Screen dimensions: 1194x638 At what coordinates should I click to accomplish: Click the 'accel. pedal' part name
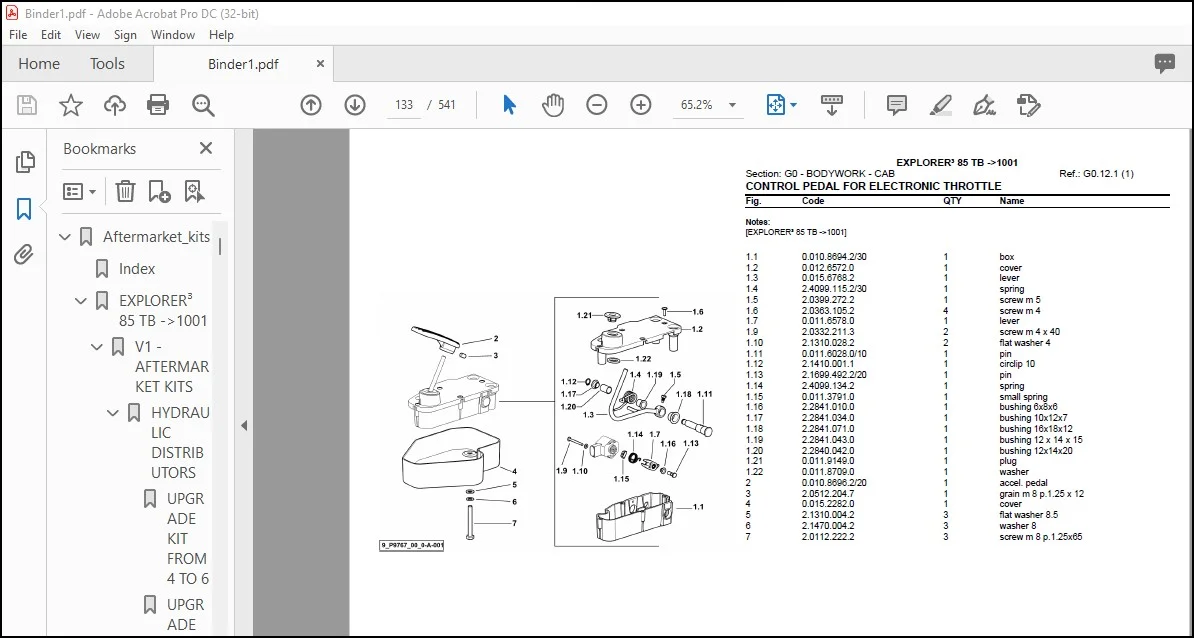(1023, 483)
